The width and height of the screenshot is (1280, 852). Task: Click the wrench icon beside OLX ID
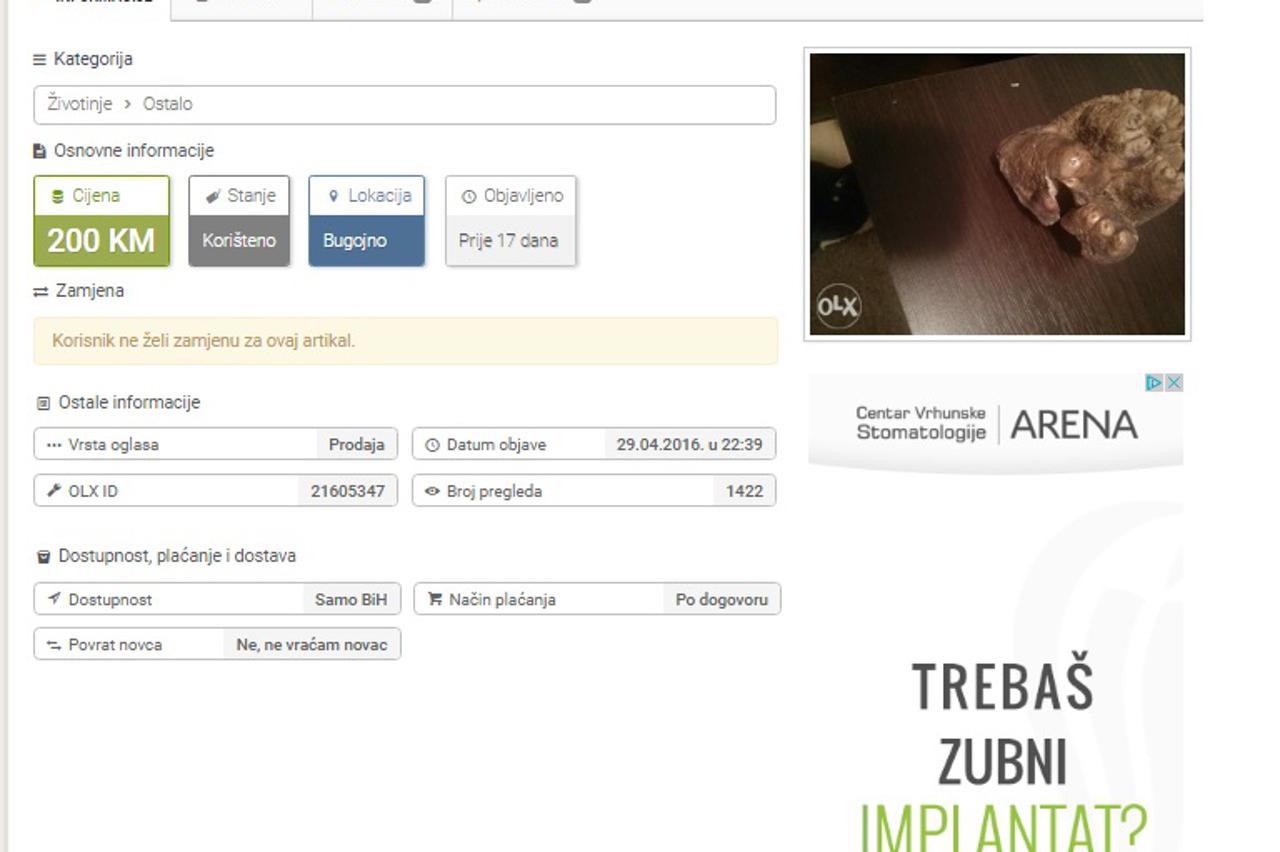click(x=54, y=491)
